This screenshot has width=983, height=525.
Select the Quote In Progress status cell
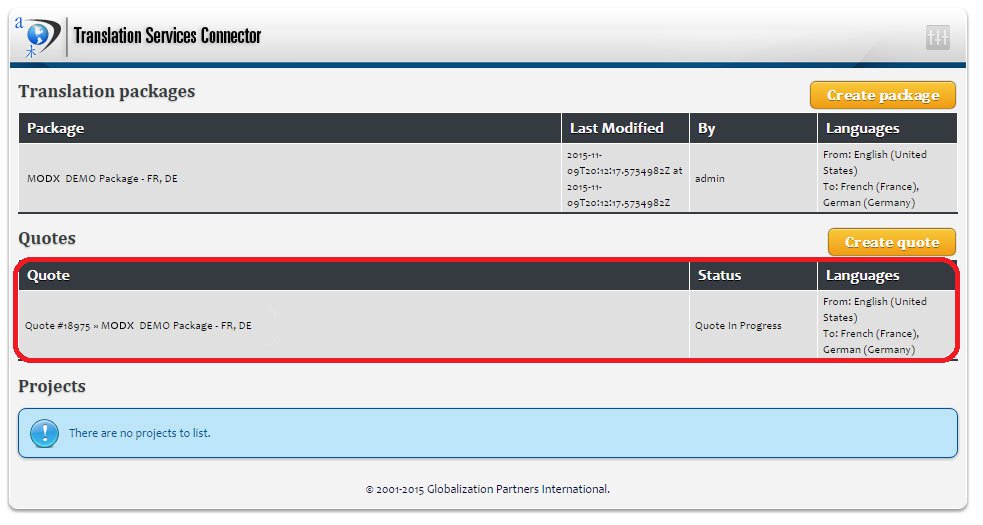754,326
